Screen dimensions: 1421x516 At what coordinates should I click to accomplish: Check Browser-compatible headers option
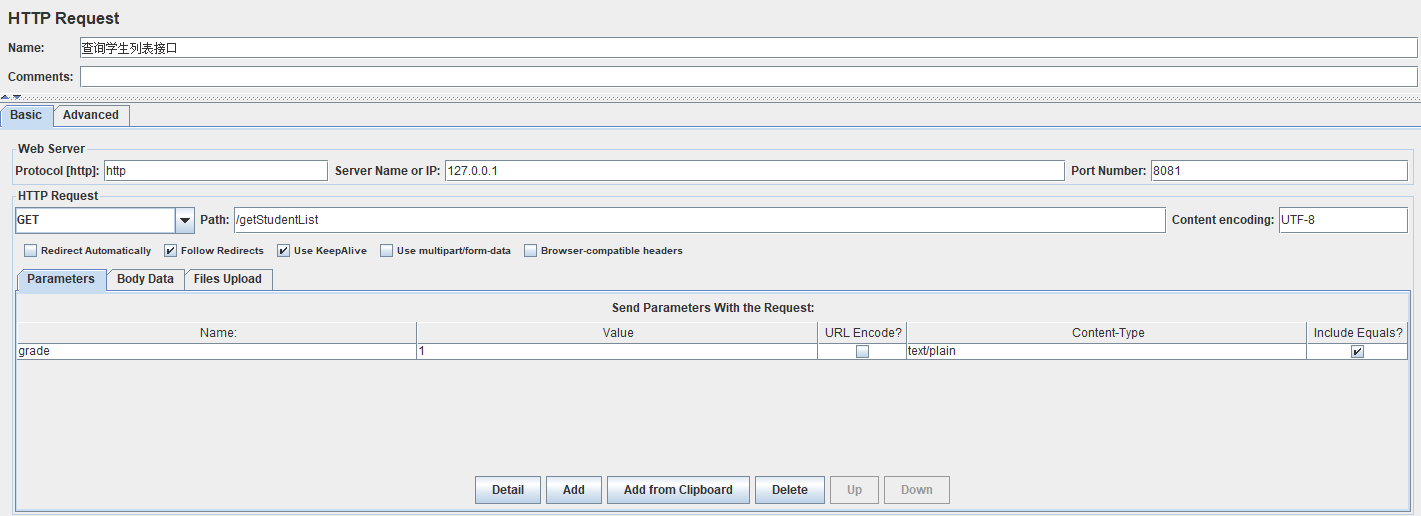point(531,251)
